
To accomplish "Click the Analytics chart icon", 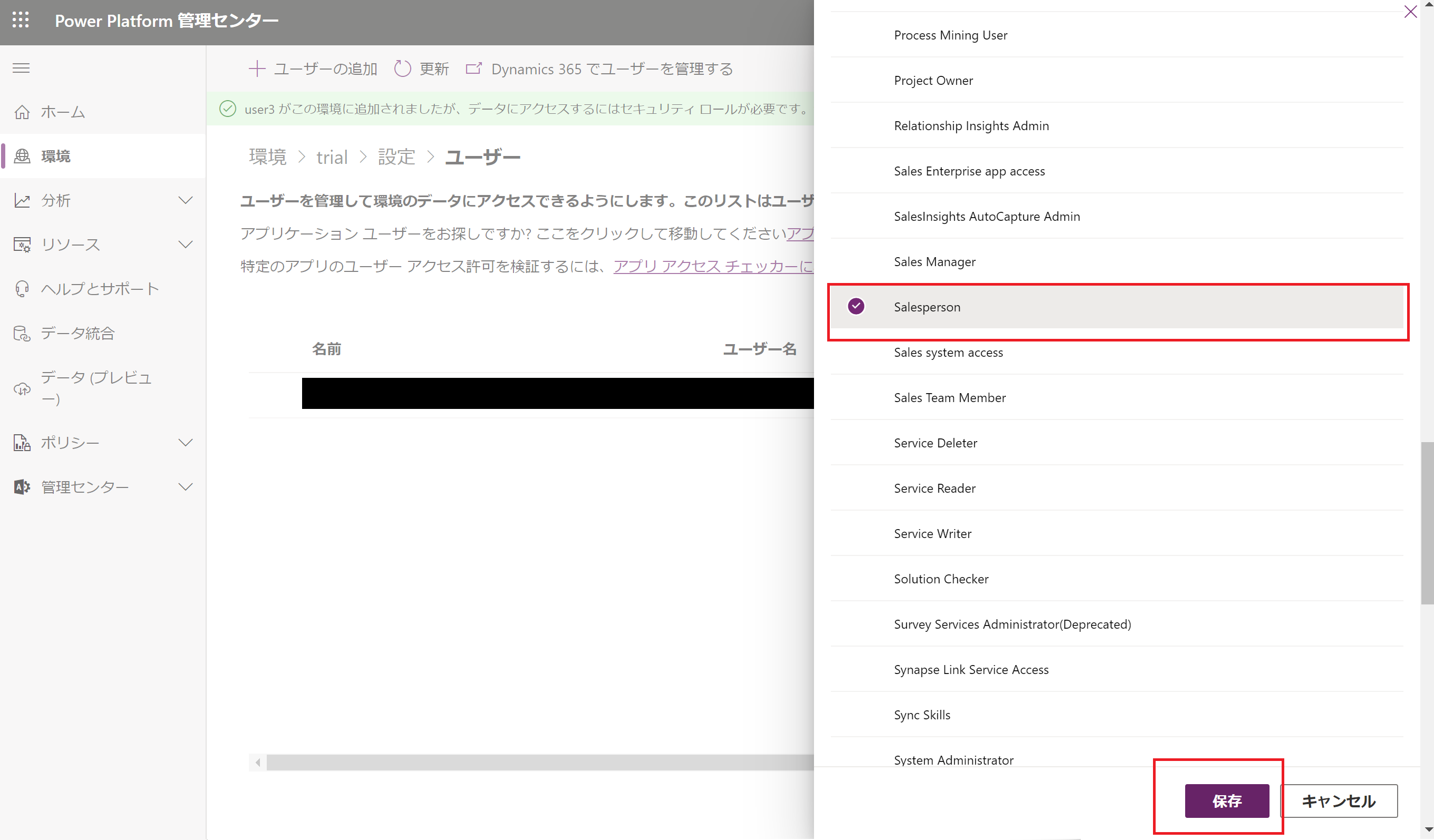I will (x=22, y=200).
